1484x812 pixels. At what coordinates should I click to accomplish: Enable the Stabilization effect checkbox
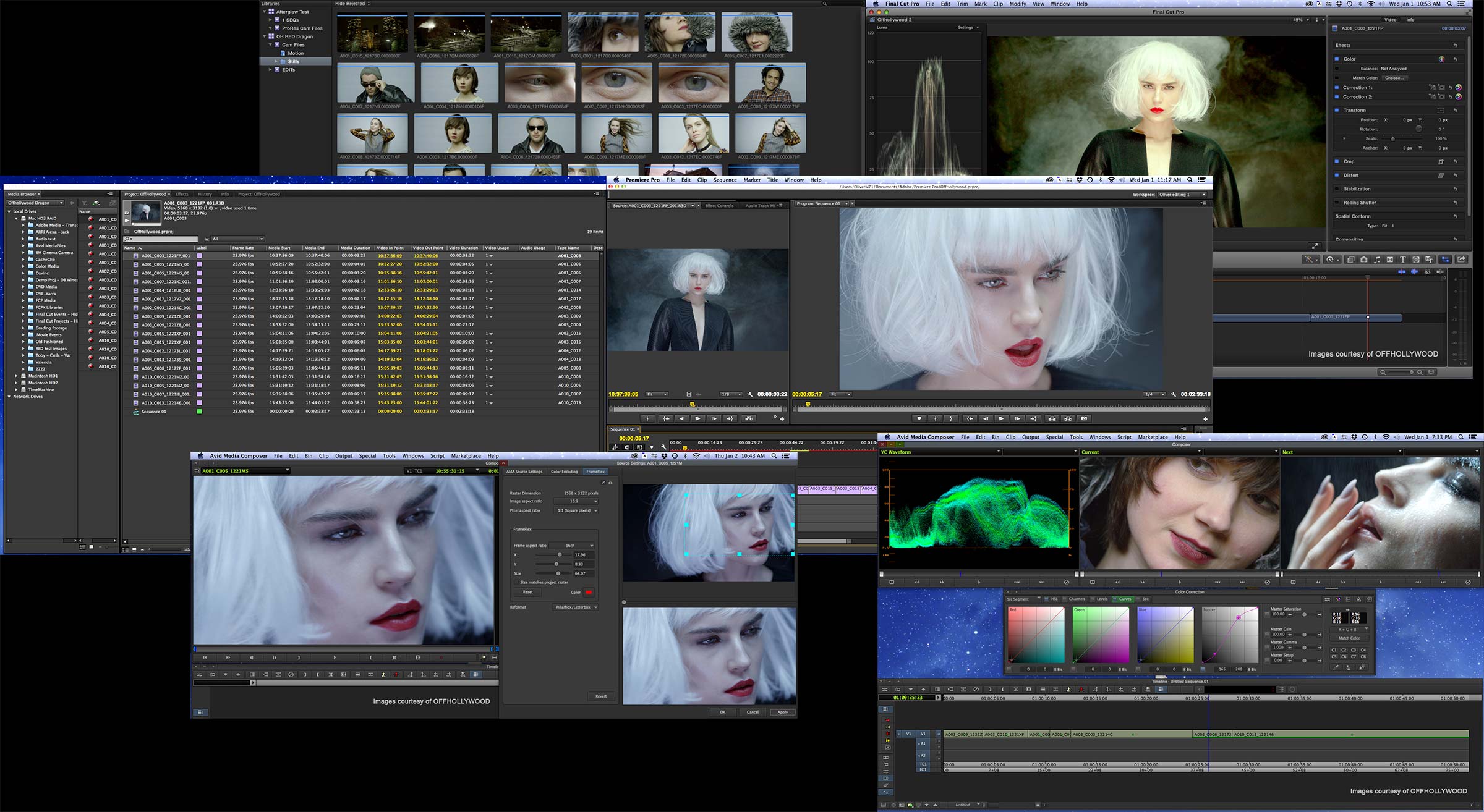(x=1337, y=189)
